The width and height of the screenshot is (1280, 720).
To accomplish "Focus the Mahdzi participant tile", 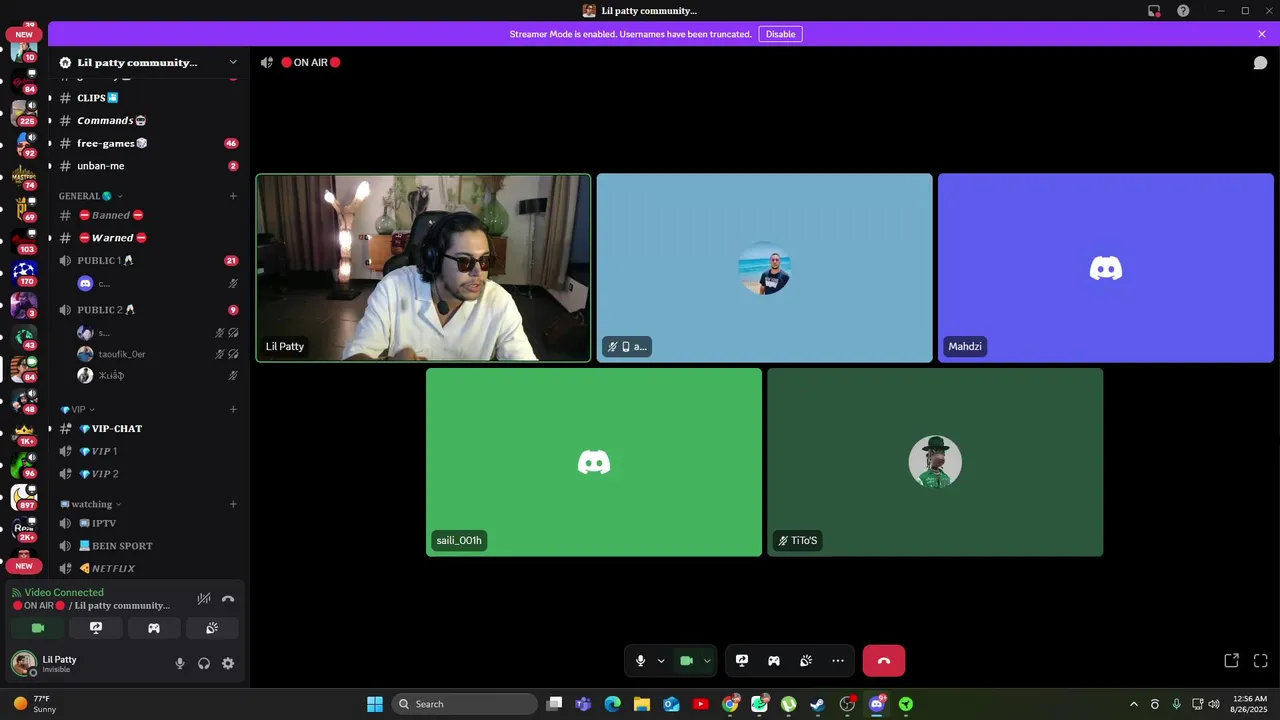I will point(1106,268).
